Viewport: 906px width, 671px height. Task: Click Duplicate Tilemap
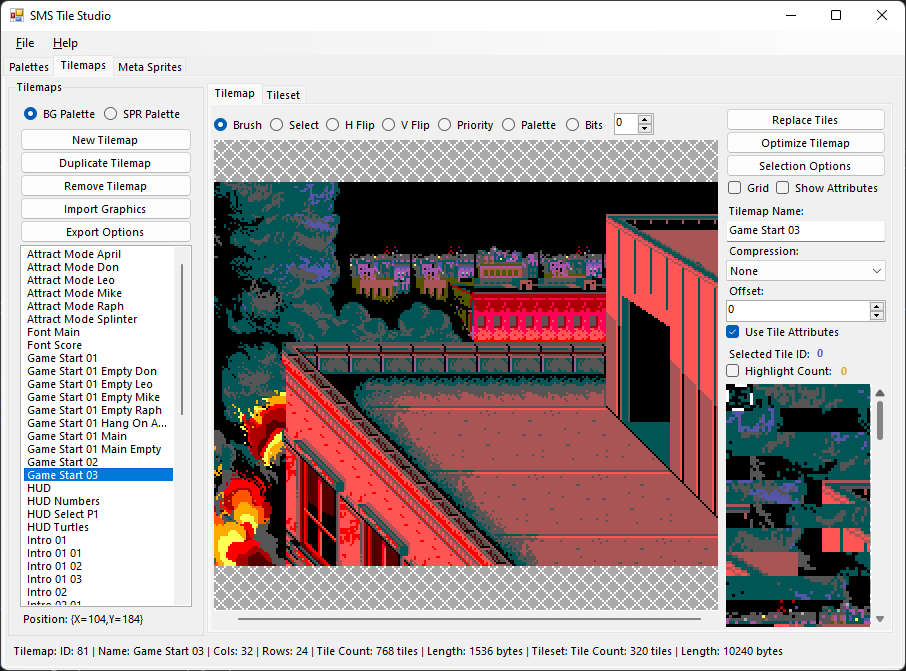click(105, 163)
